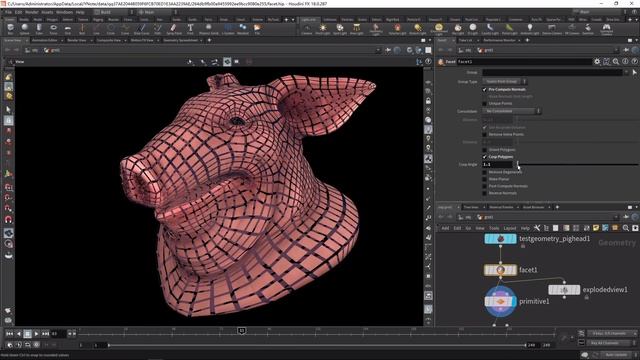640x360 pixels.
Task: Select the Metaball shelf tool
Action: pos(243,29)
